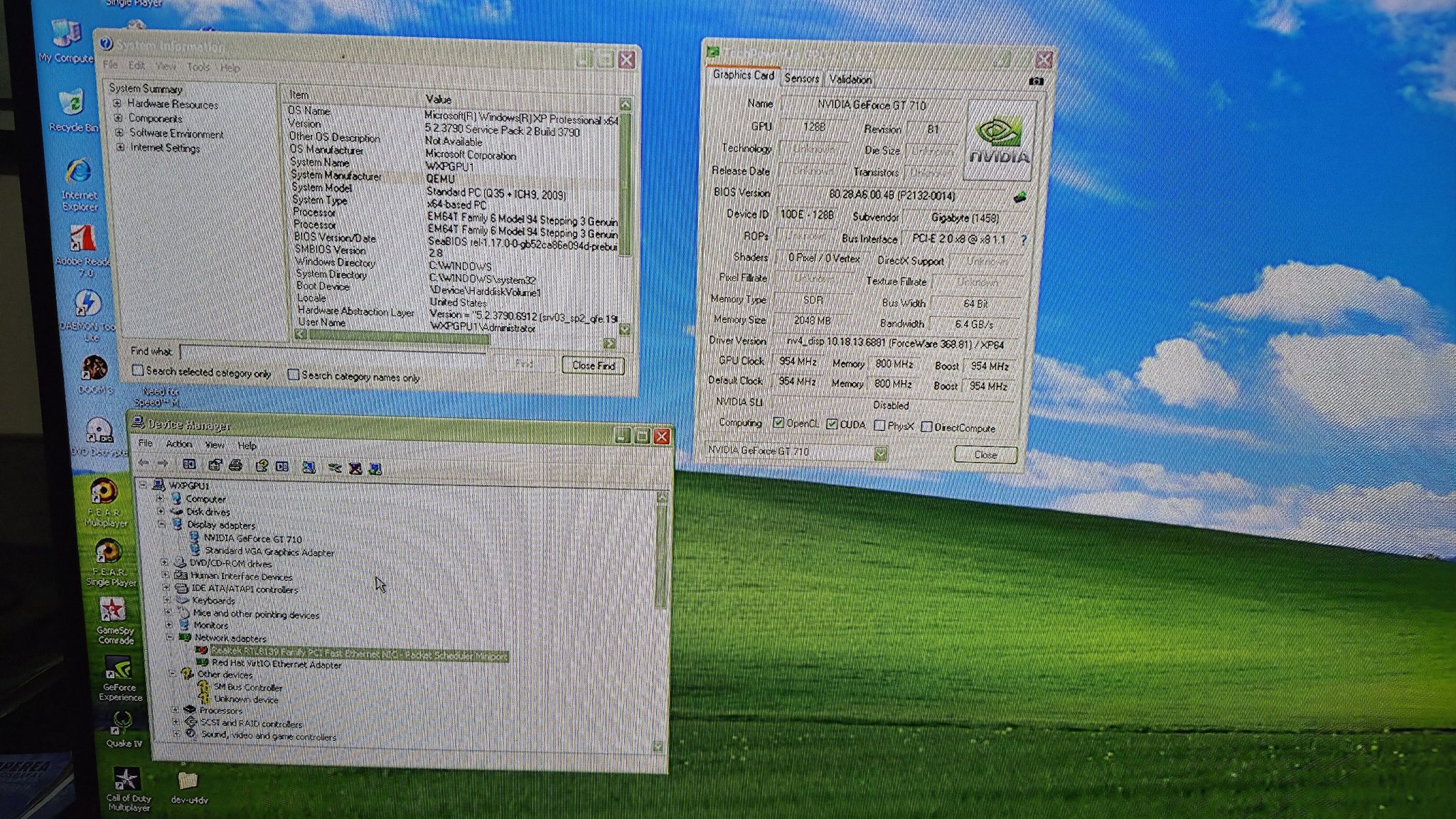
Task: Click the GPU-Z bus interface question mark
Action: tap(1023, 240)
